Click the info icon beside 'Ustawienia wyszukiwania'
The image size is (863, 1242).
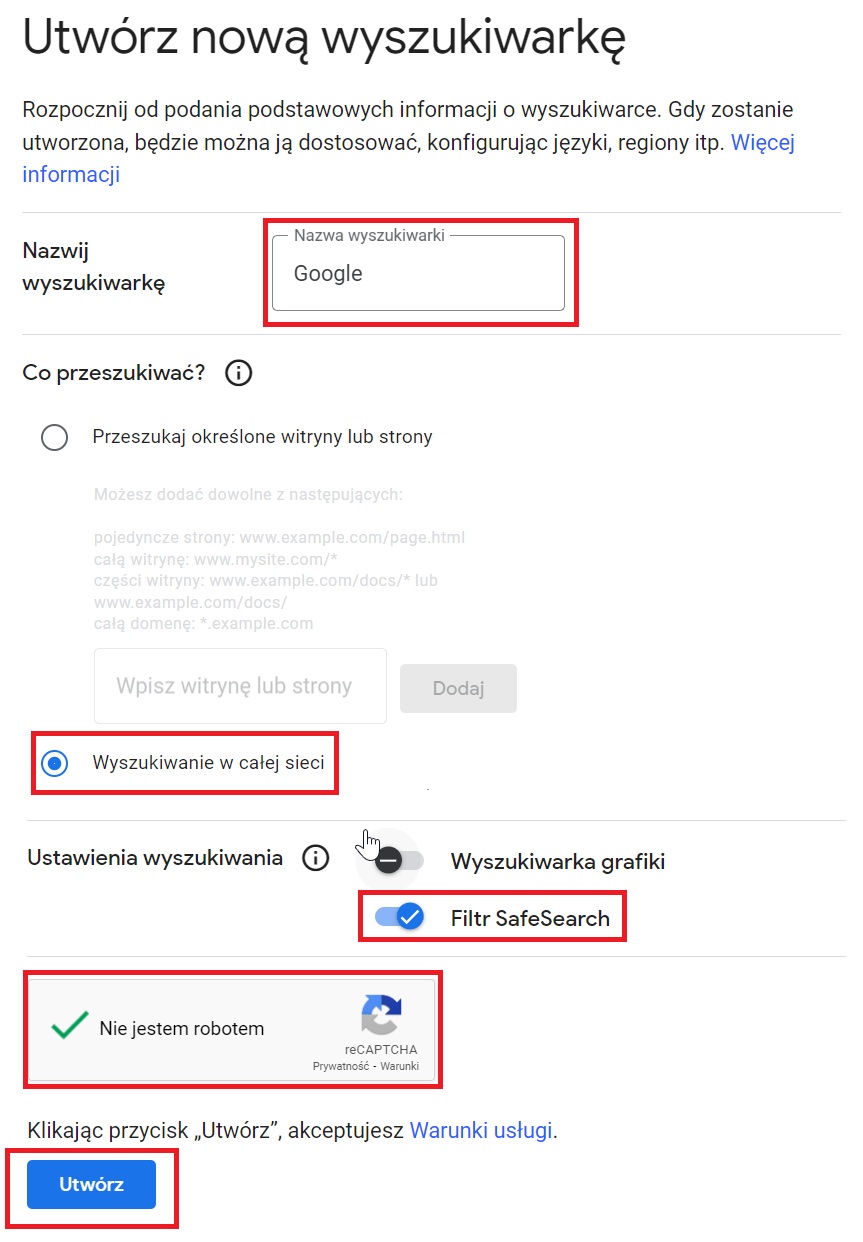315,858
